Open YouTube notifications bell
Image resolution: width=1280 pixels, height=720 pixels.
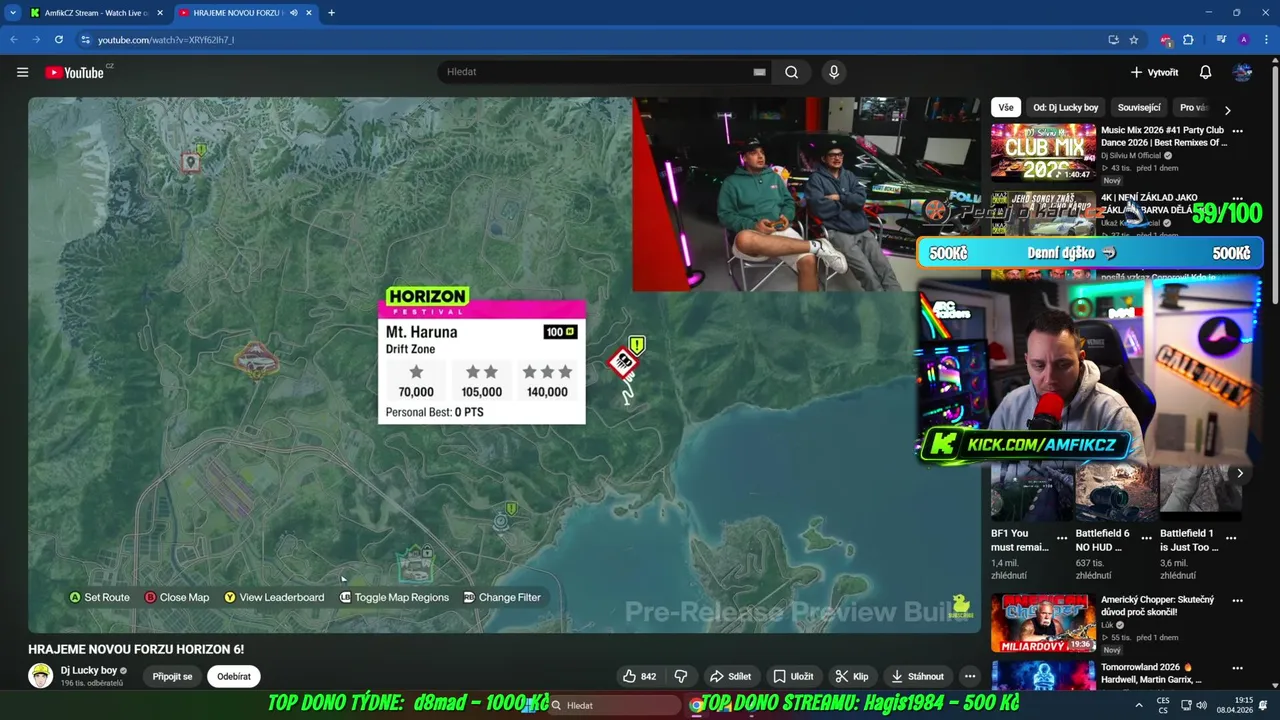(1205, 72)
